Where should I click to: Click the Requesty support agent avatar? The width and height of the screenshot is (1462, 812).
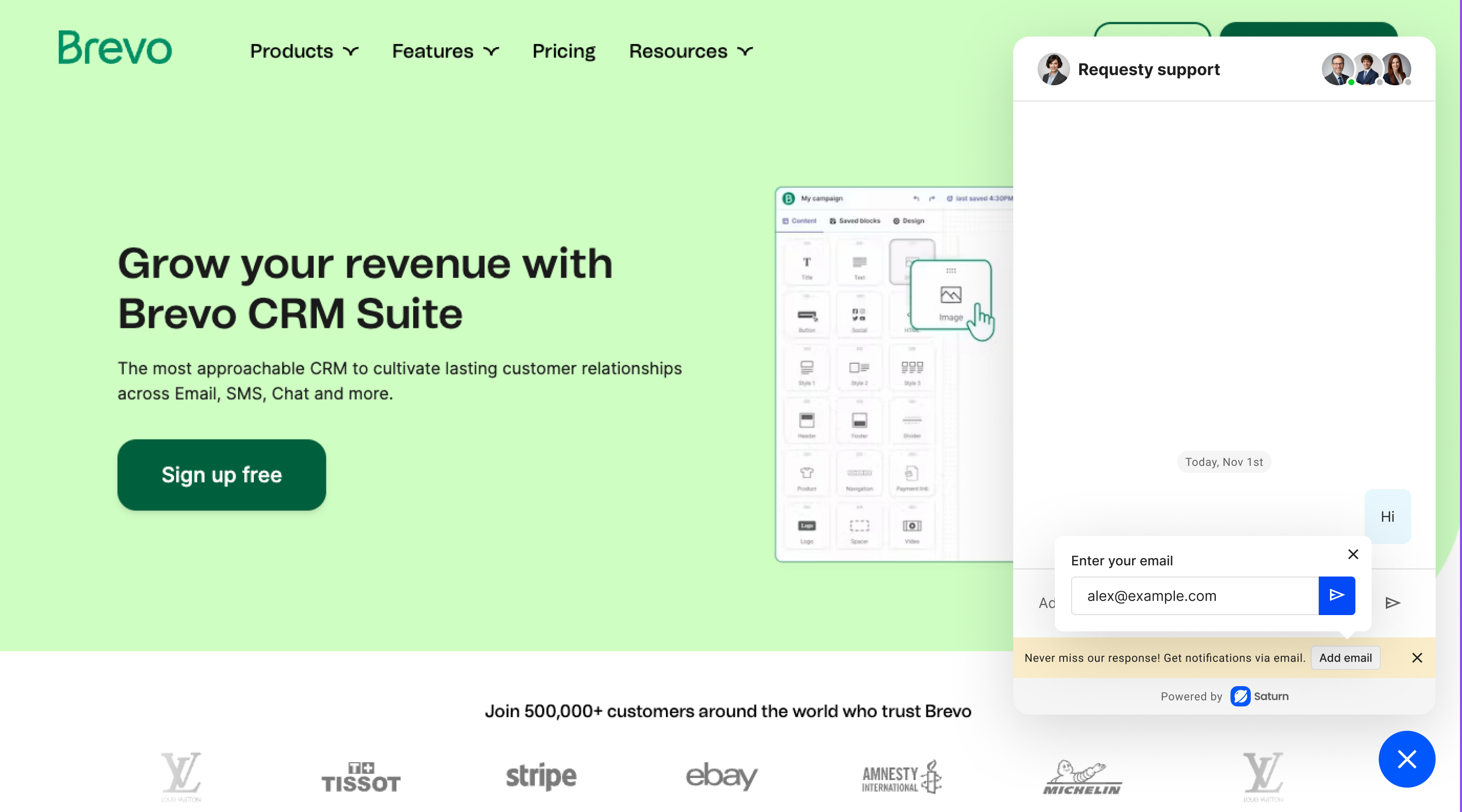click(1053, 69)
